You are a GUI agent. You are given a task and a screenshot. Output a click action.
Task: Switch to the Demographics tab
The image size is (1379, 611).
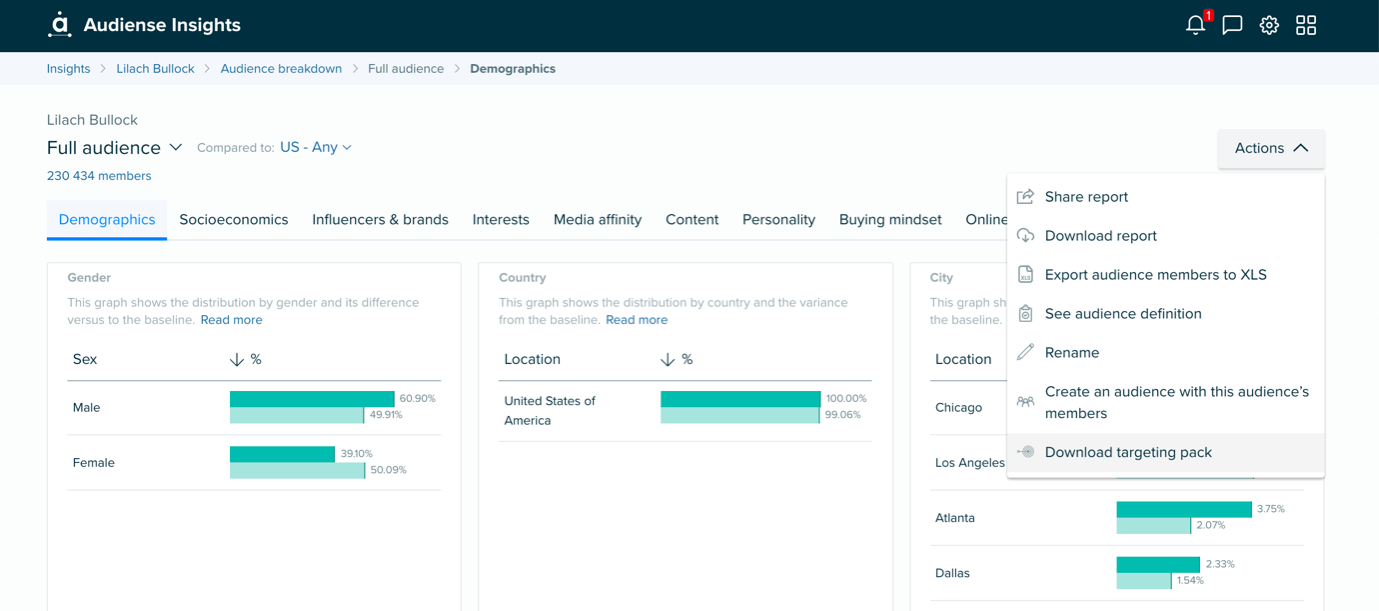107,219
